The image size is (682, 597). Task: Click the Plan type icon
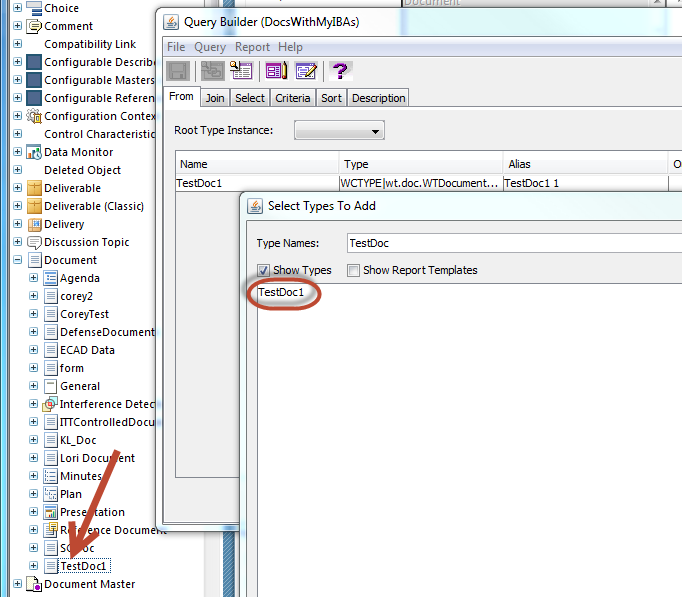tap(50, 494)
